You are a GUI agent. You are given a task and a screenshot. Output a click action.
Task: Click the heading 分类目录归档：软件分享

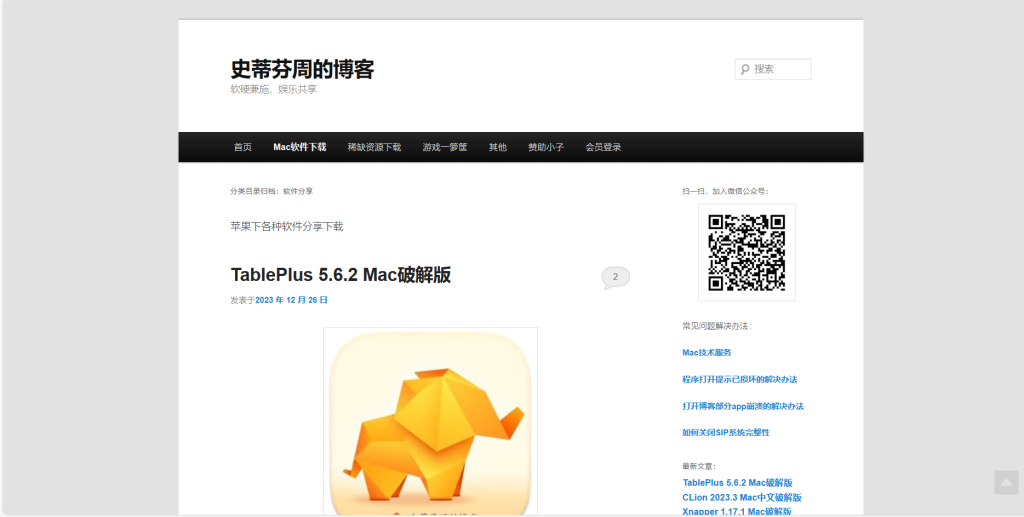[272, 191]
